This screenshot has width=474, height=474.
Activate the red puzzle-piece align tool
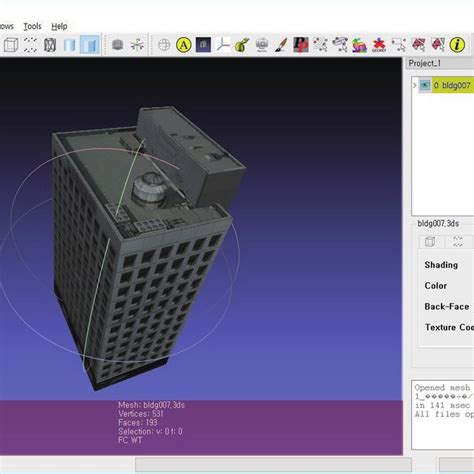pos(379,45)
